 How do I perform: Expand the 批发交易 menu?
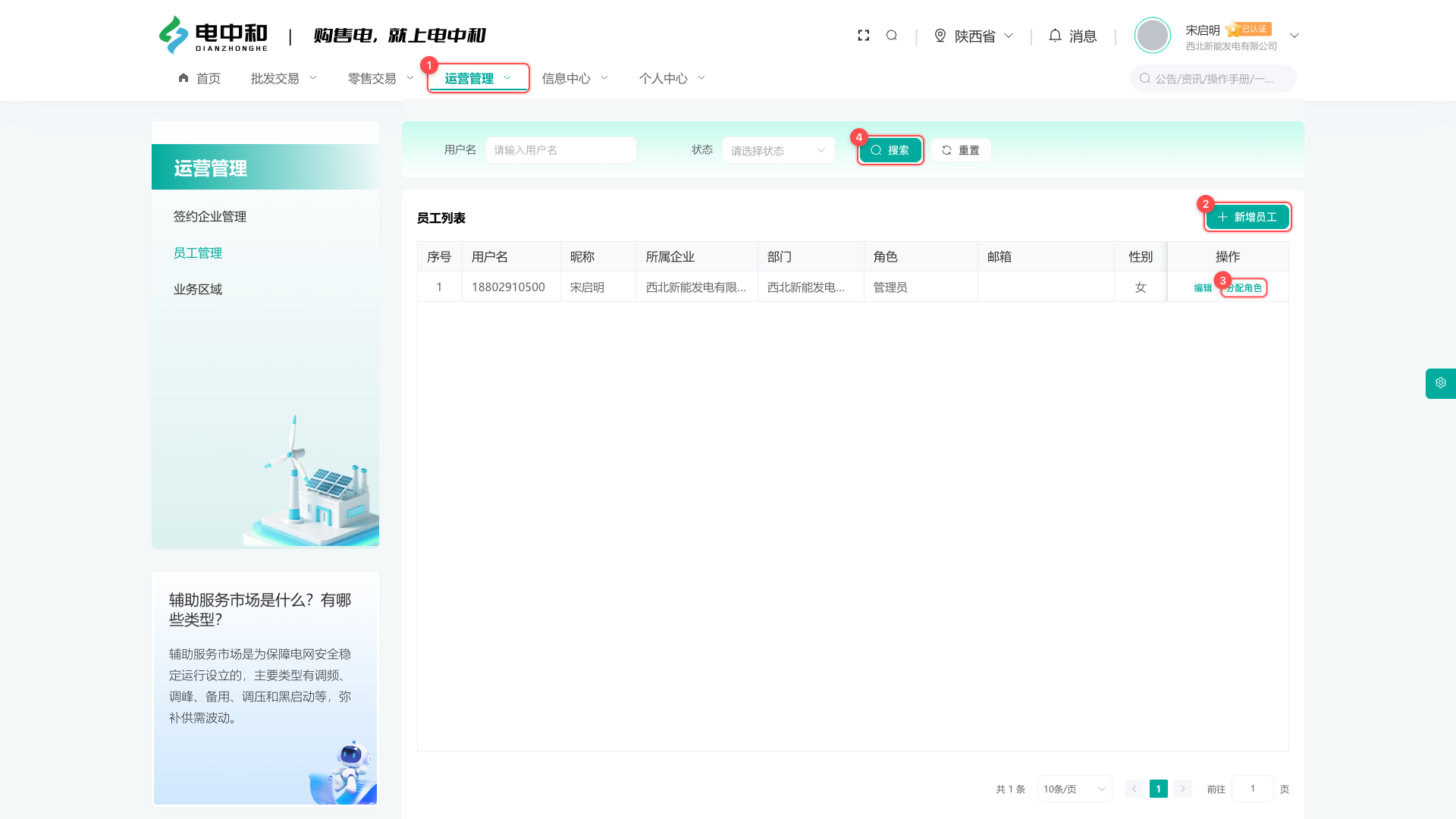[x=284, y=78]
